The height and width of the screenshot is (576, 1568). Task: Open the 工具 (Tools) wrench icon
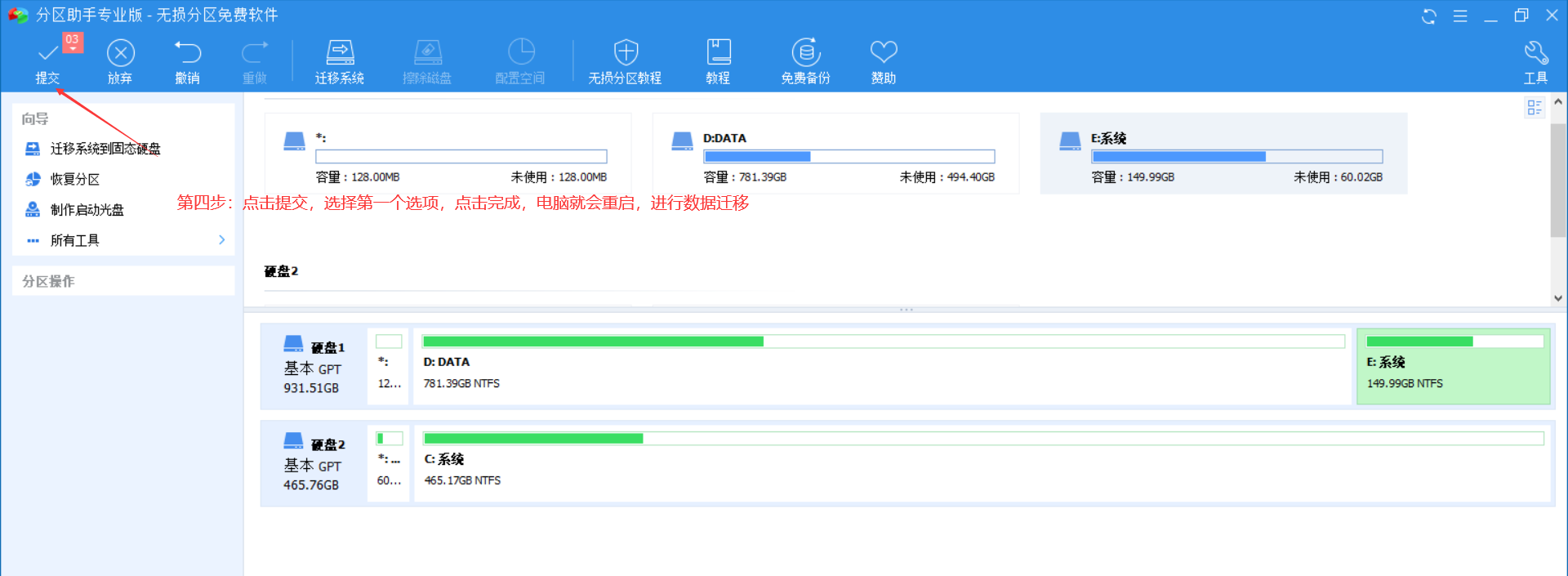click(1535, 53)
